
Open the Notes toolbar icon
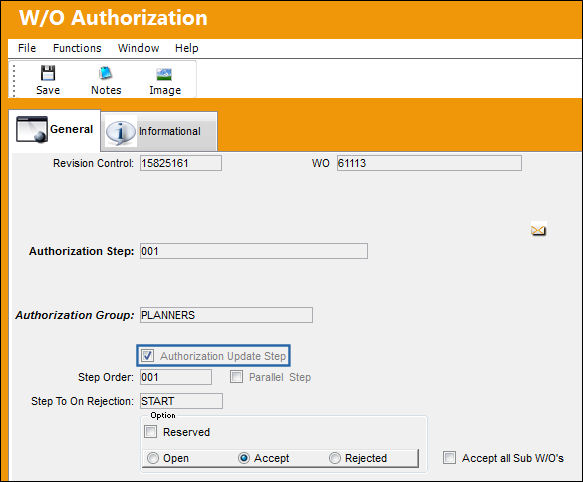(x=106, y=73)
